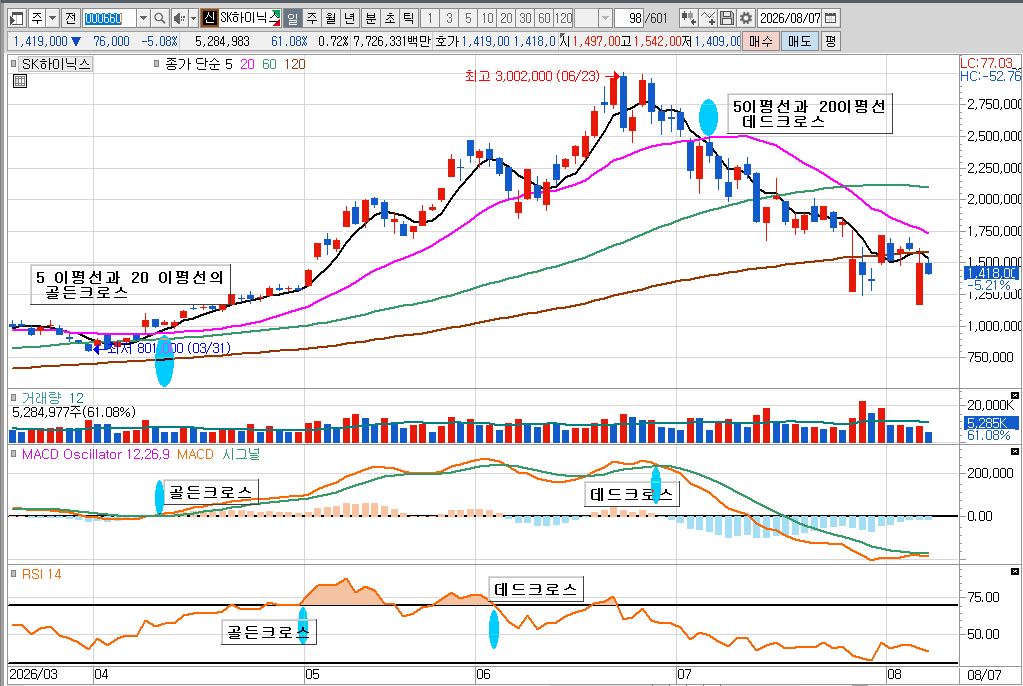Click the data grid icon under SK하이닉스 label
This screenshot has width=1023, height=686.
tap(20, 82)
